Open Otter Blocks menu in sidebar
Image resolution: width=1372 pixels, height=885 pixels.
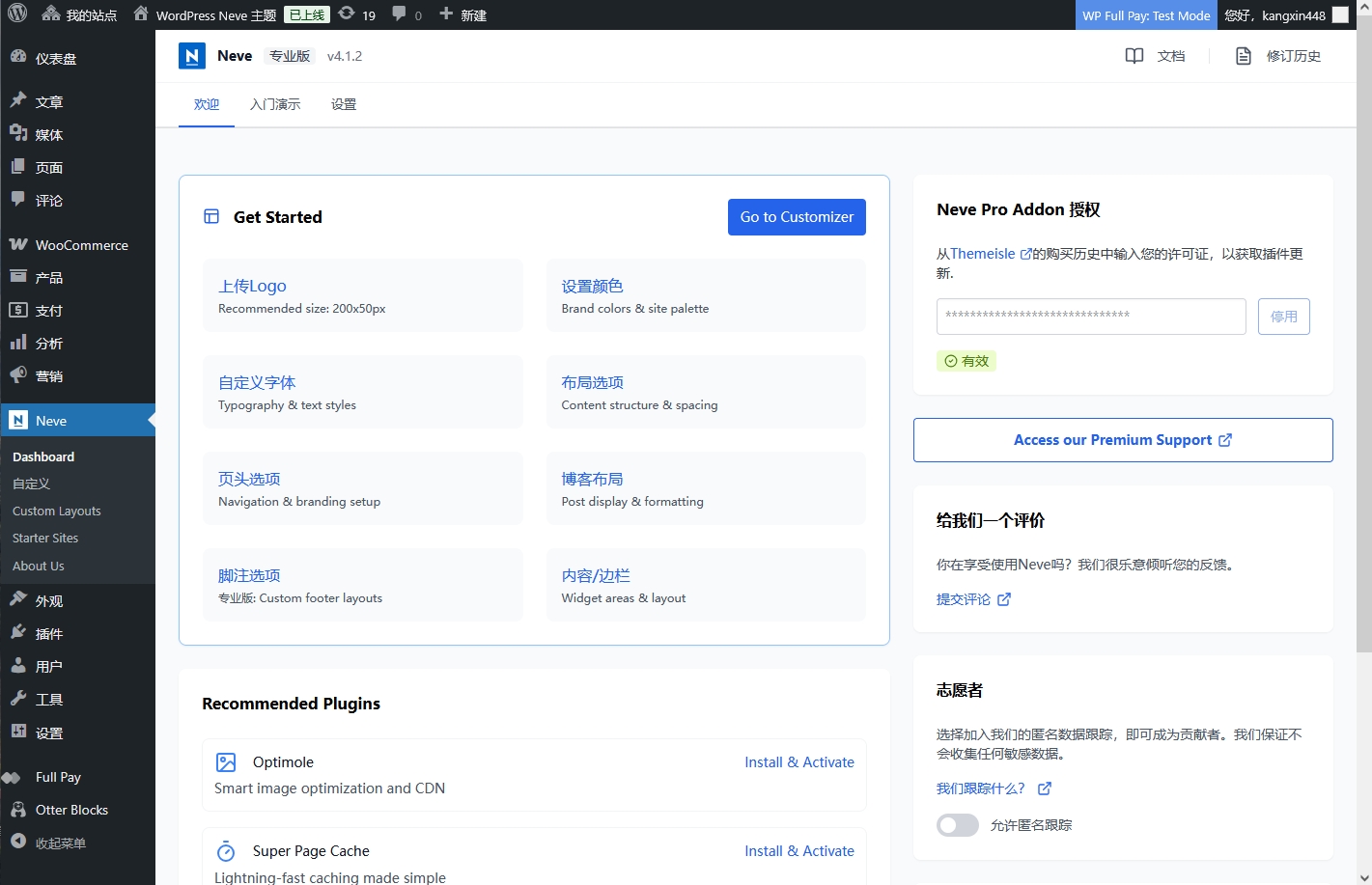point(77,810)
